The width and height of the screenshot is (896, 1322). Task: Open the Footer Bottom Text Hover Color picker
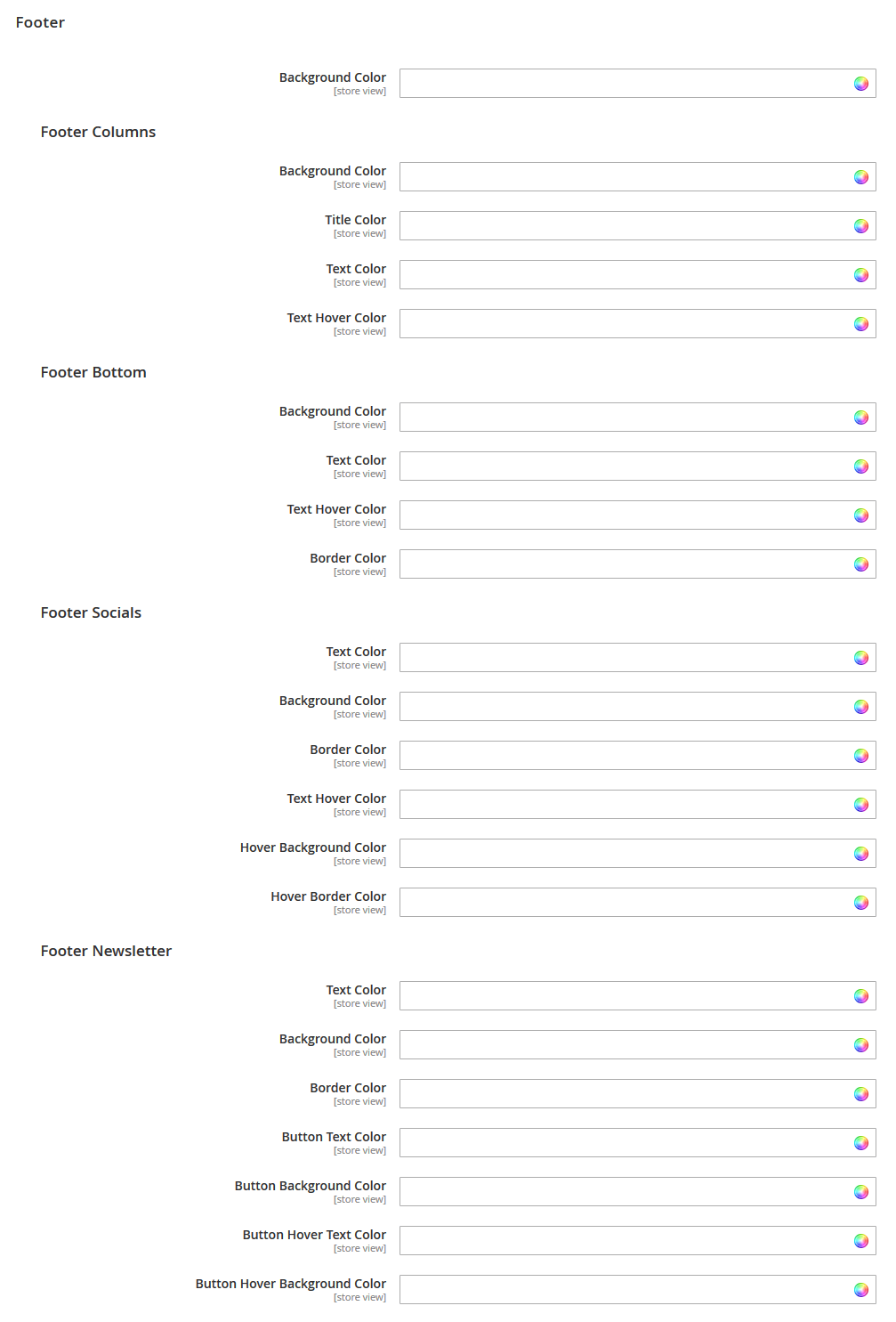(860, 515)
